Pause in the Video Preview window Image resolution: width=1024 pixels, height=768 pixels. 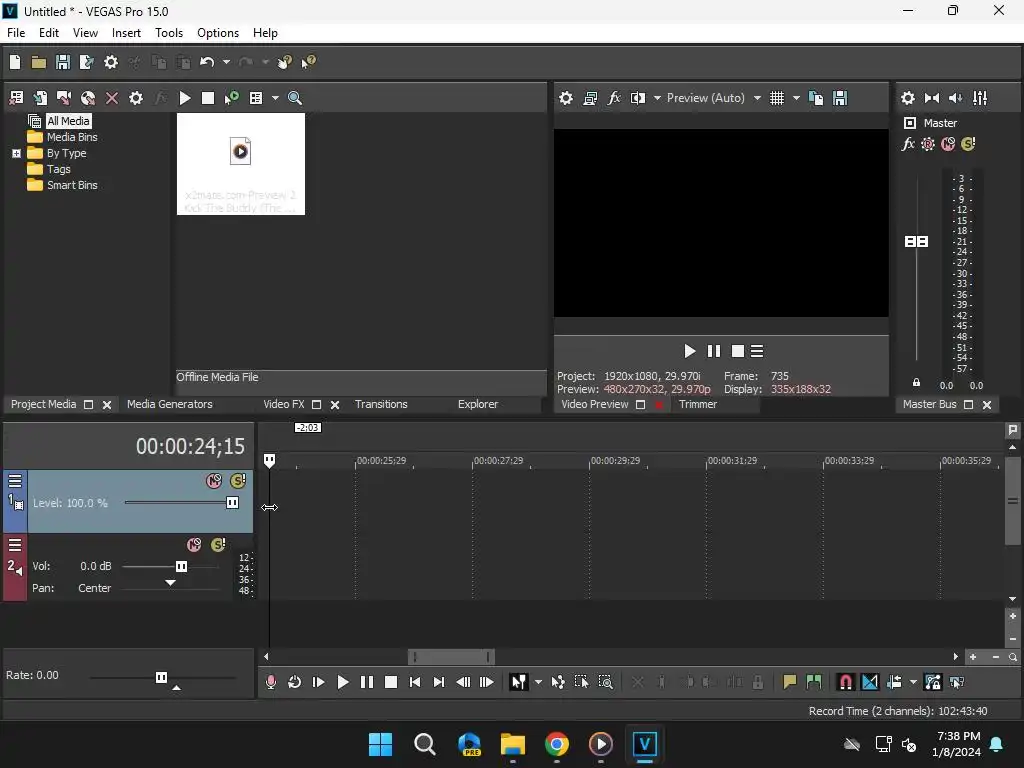pyautogui.click(x=714, y=351)
